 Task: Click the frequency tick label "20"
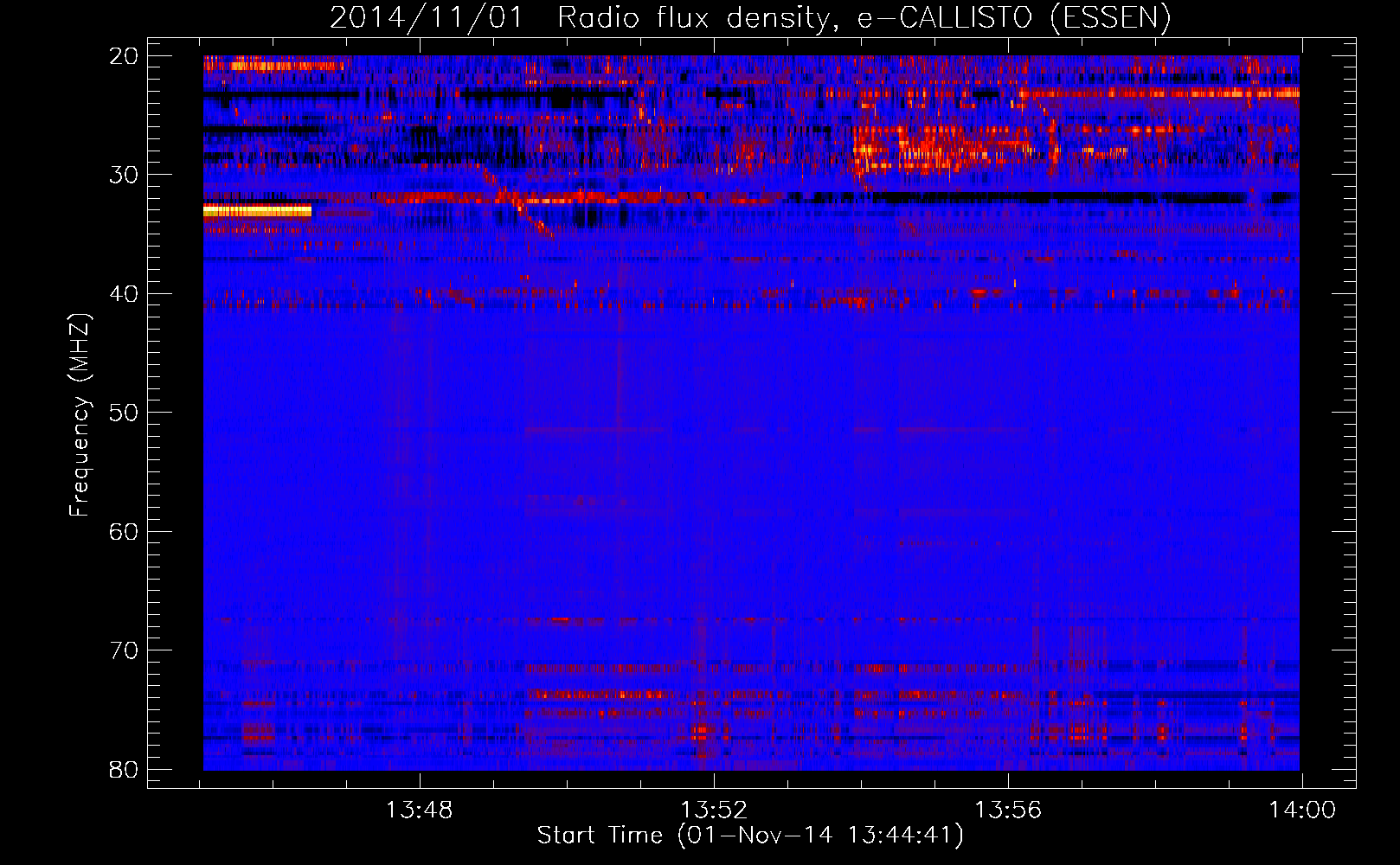[124, 56]
